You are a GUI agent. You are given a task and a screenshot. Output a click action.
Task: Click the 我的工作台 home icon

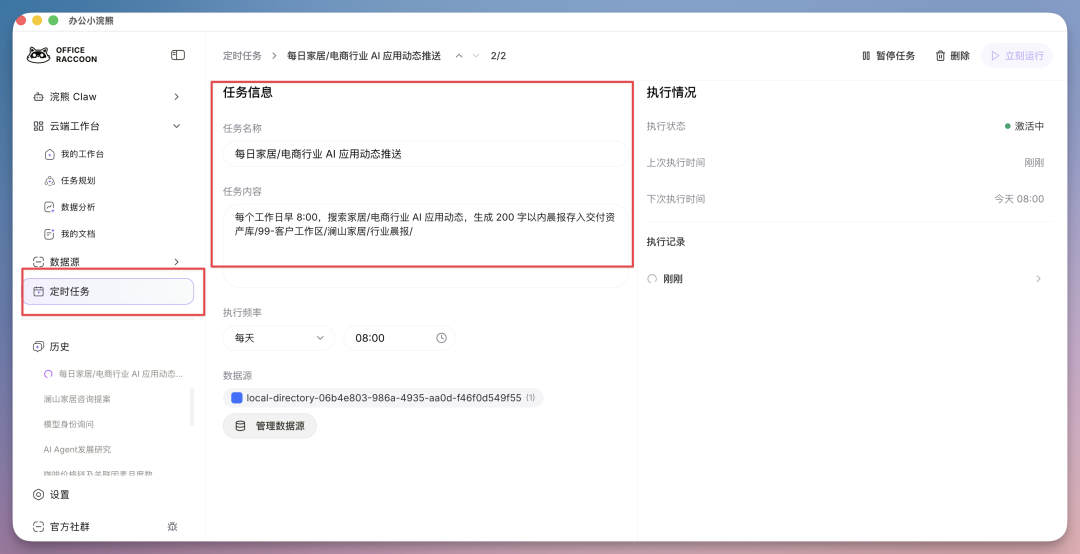click(49, 154)
